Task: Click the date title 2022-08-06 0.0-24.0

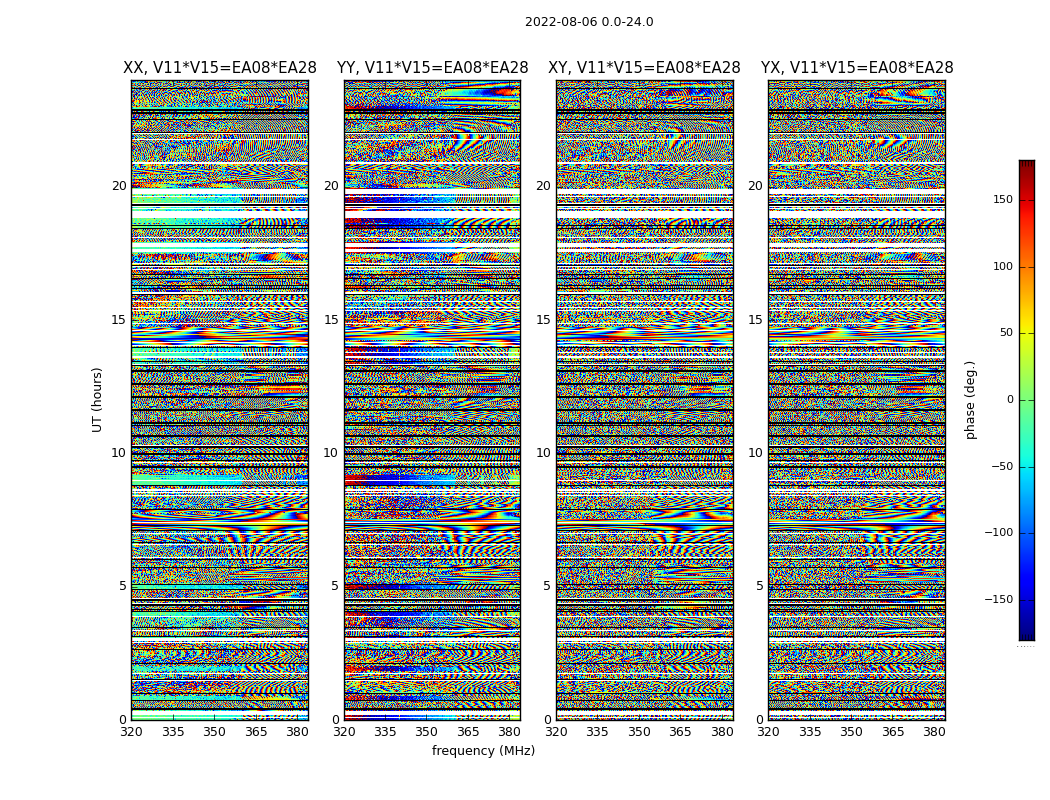Action: coord(589,22)
